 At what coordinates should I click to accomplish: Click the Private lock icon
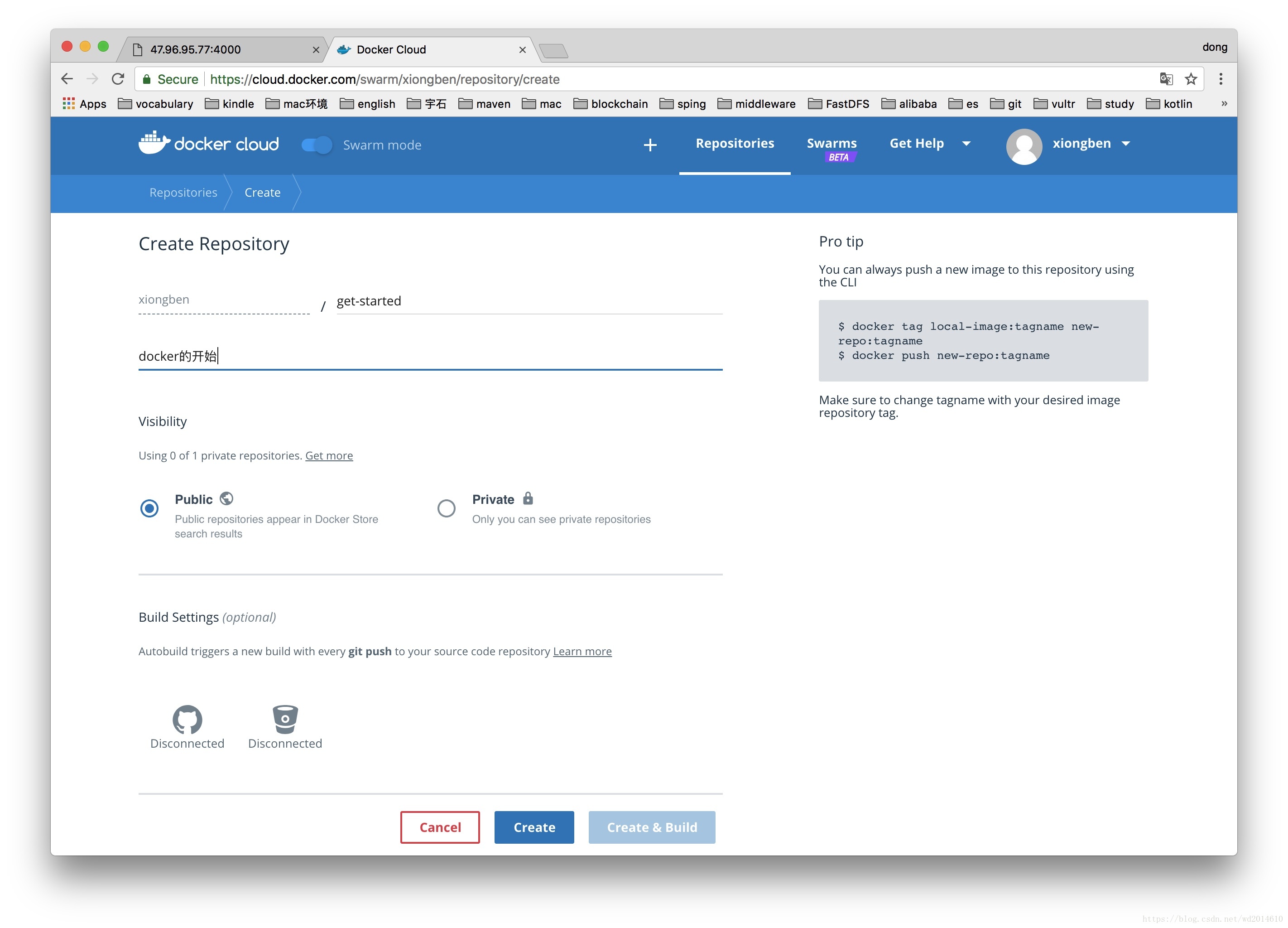point(528,498)
